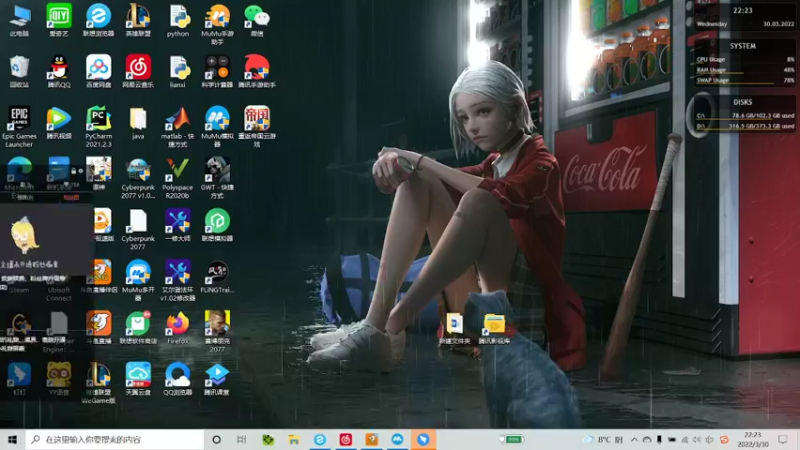The width and height of the screenshot is (800, 450).
Task: Click the Windows Start button
Action: click(12, 439)
